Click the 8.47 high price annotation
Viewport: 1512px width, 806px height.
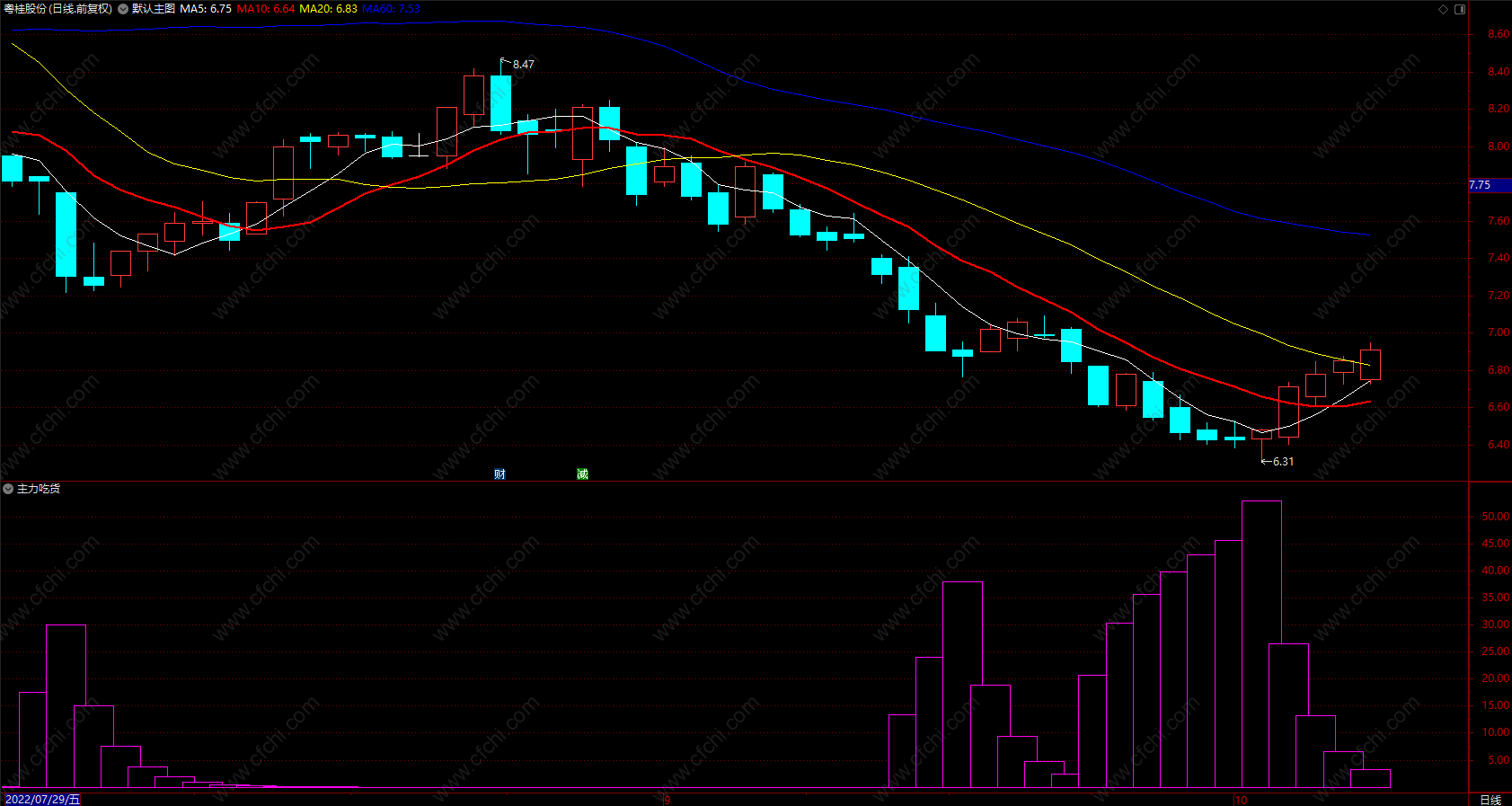coord(523,65)
